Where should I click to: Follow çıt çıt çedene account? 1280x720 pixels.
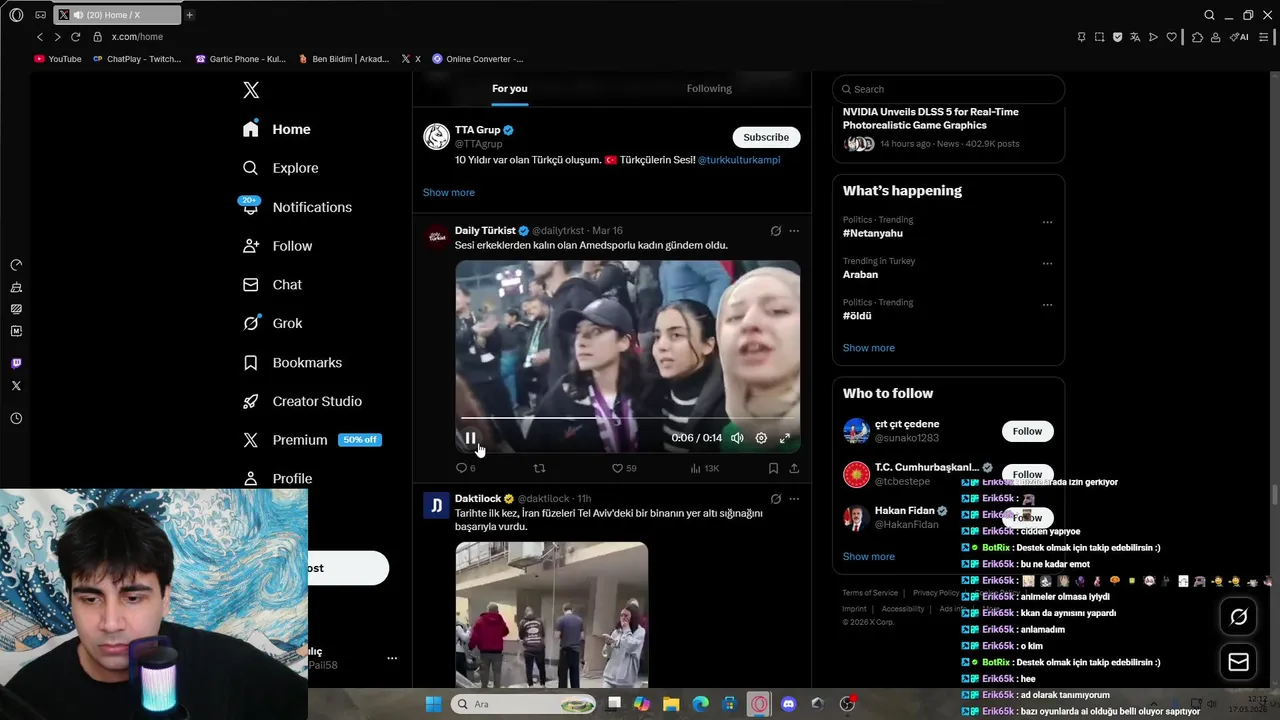click(x=1027, y=431)
